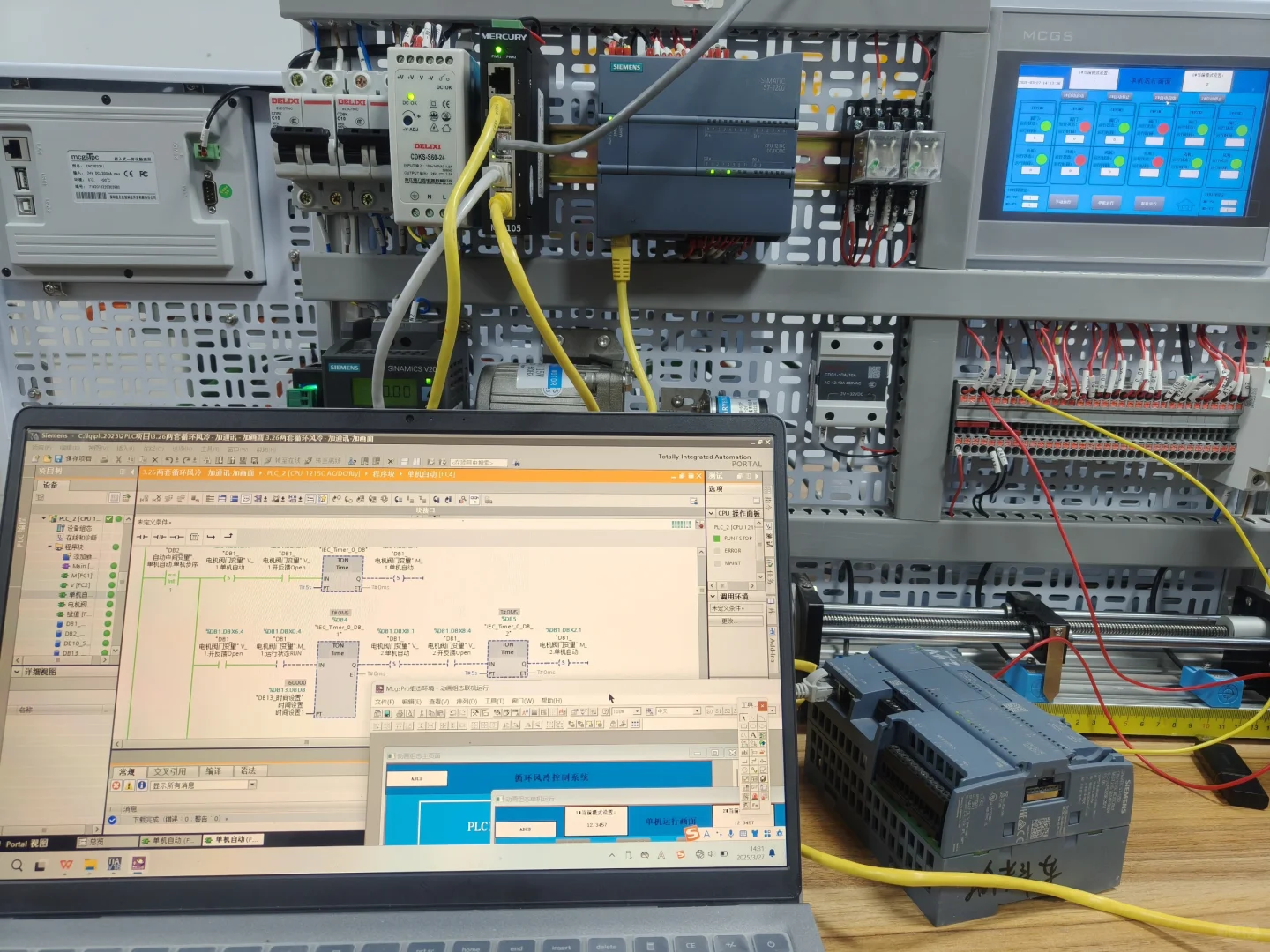Select DB13 in the project tree
This screenshot has height=952, width=1270.
coord(71,653)
